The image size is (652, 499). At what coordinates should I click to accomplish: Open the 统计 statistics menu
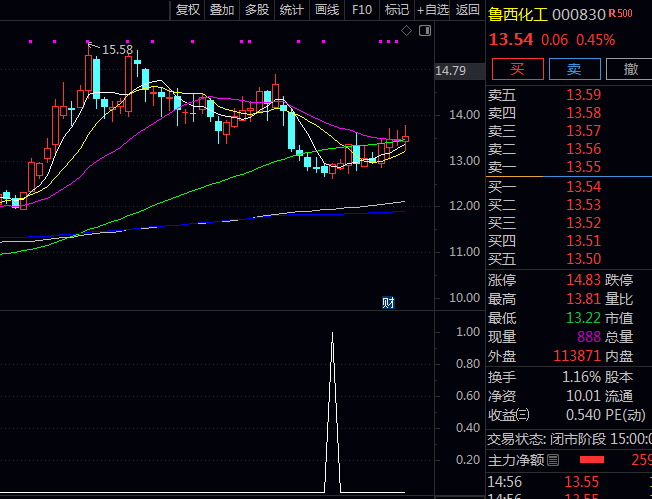pos(292,10)
